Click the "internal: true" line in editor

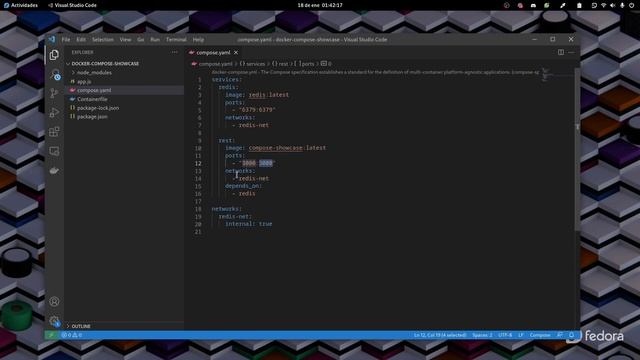point(249,224)
